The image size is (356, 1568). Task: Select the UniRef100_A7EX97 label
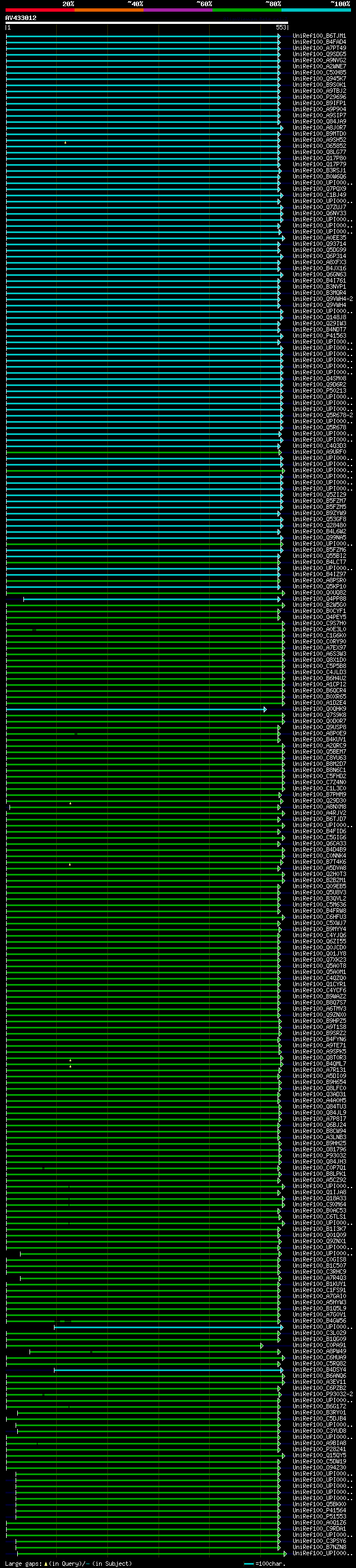click(319, 647)
